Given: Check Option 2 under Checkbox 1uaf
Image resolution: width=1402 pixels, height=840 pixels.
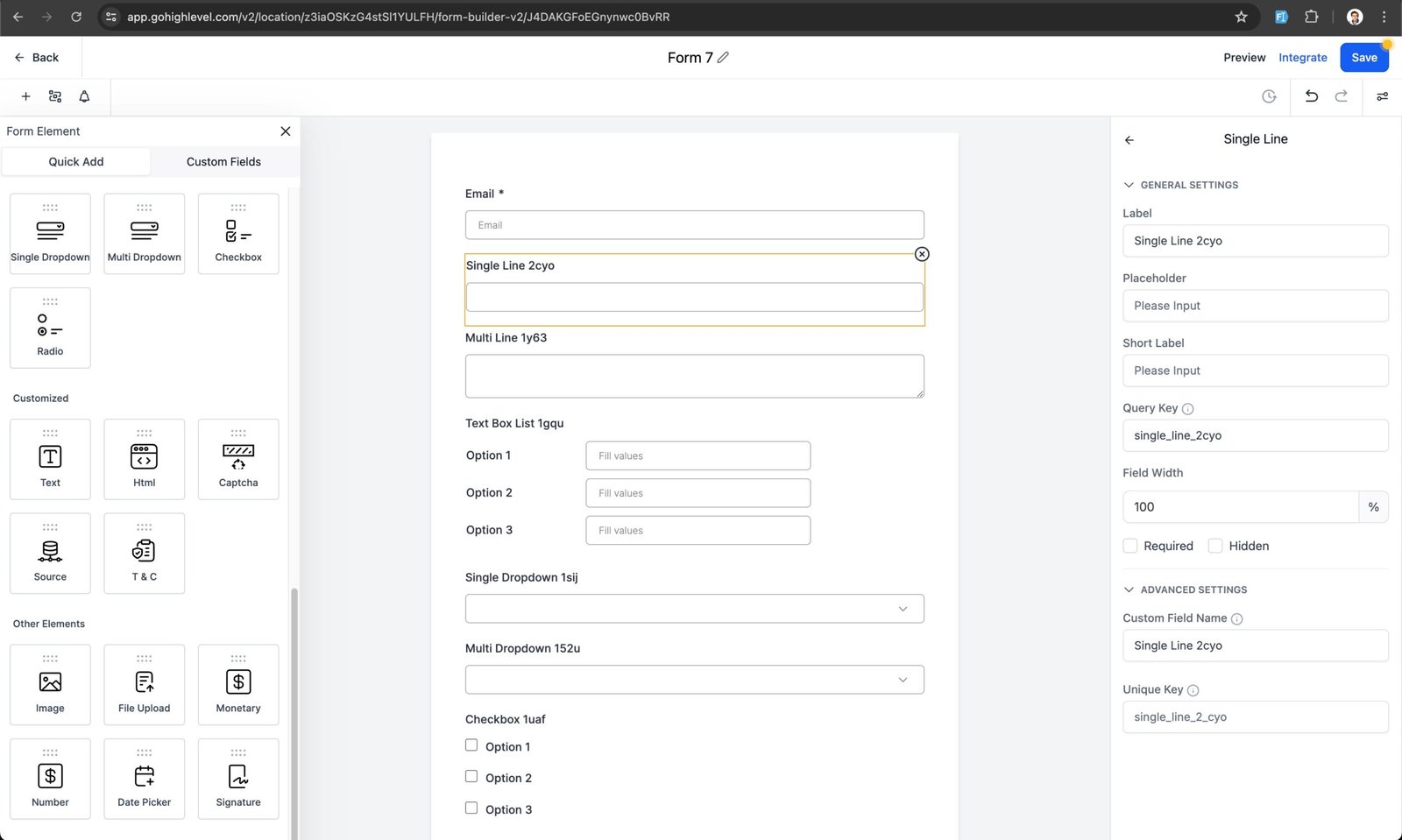Looking at the screenshot, I should [x=471, y=777].
